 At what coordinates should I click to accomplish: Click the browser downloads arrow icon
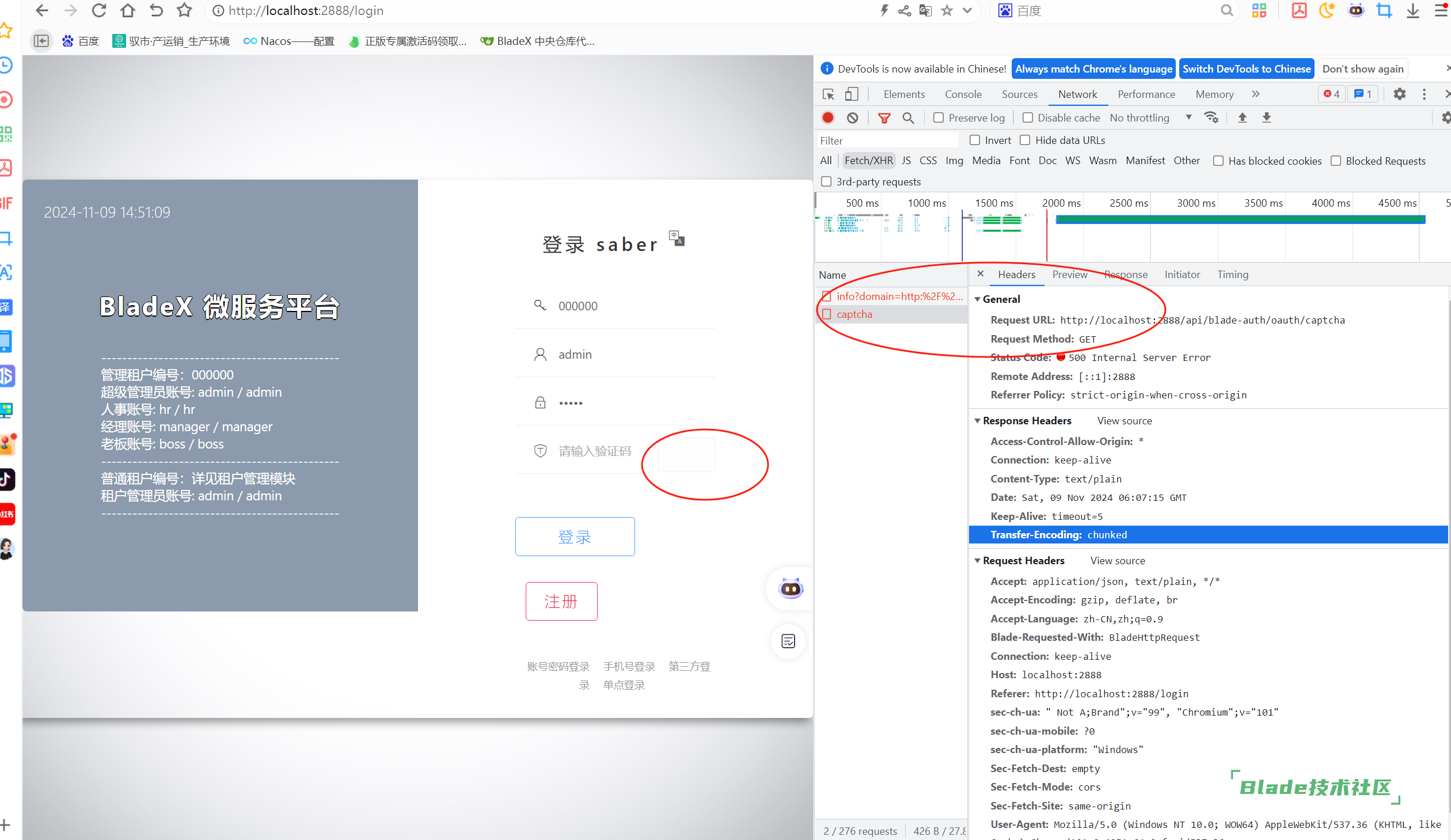pyautogui.click(x=1413, y=10)
